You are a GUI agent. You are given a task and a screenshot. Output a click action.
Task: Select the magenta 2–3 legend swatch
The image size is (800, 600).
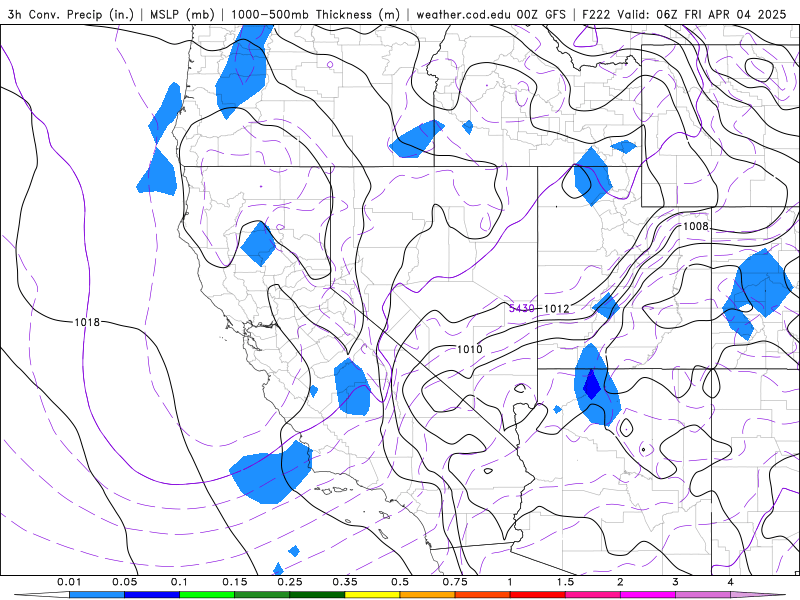(648, 595)
